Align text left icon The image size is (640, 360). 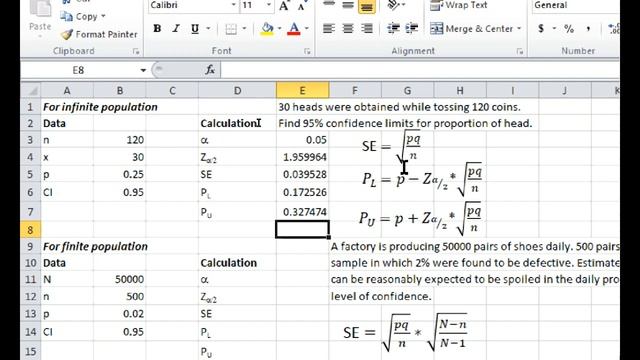[329, 29]
